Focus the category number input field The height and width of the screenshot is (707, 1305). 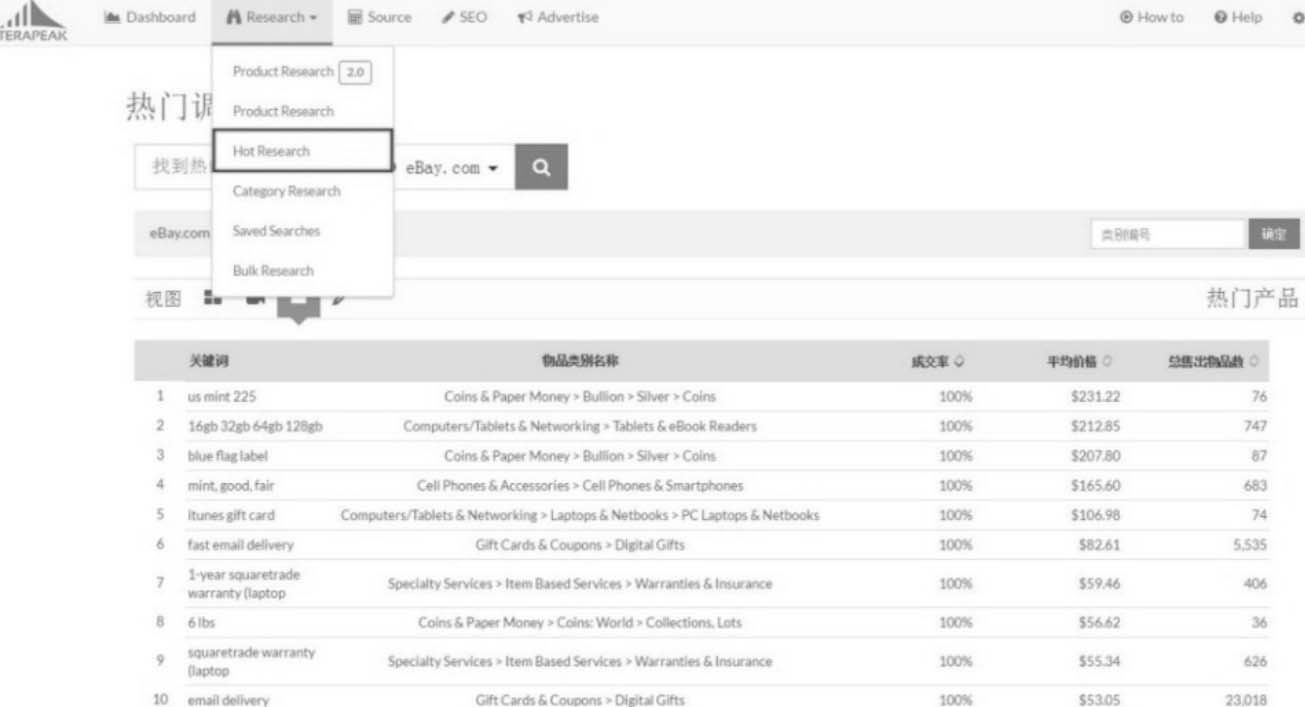(x=1168, y=235)
